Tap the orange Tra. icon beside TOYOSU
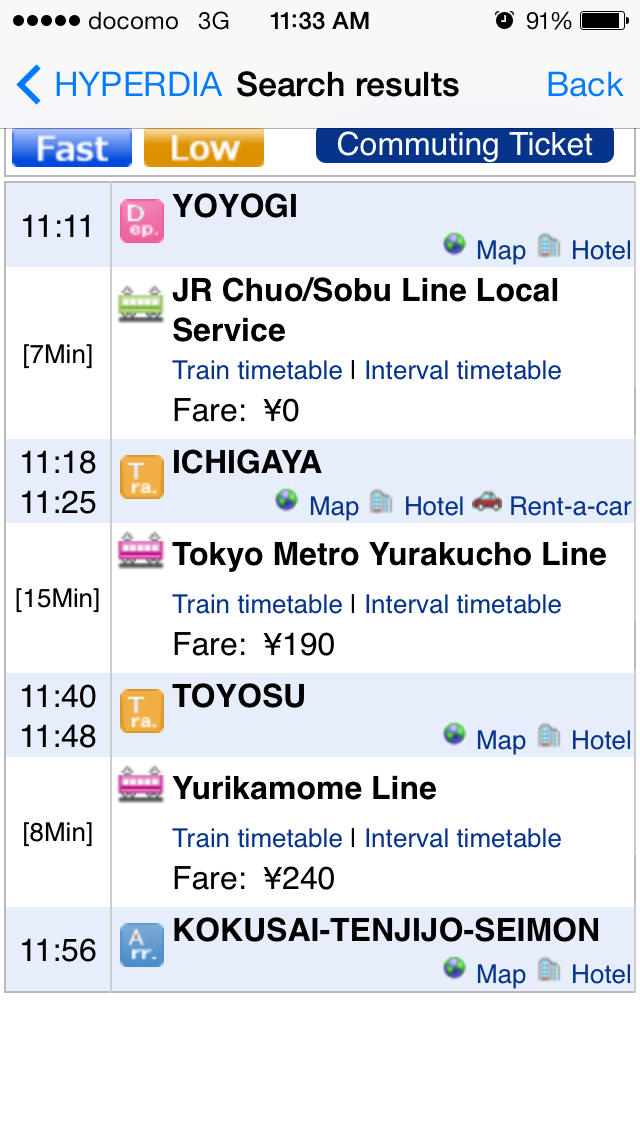 click(x=141, y=711)
